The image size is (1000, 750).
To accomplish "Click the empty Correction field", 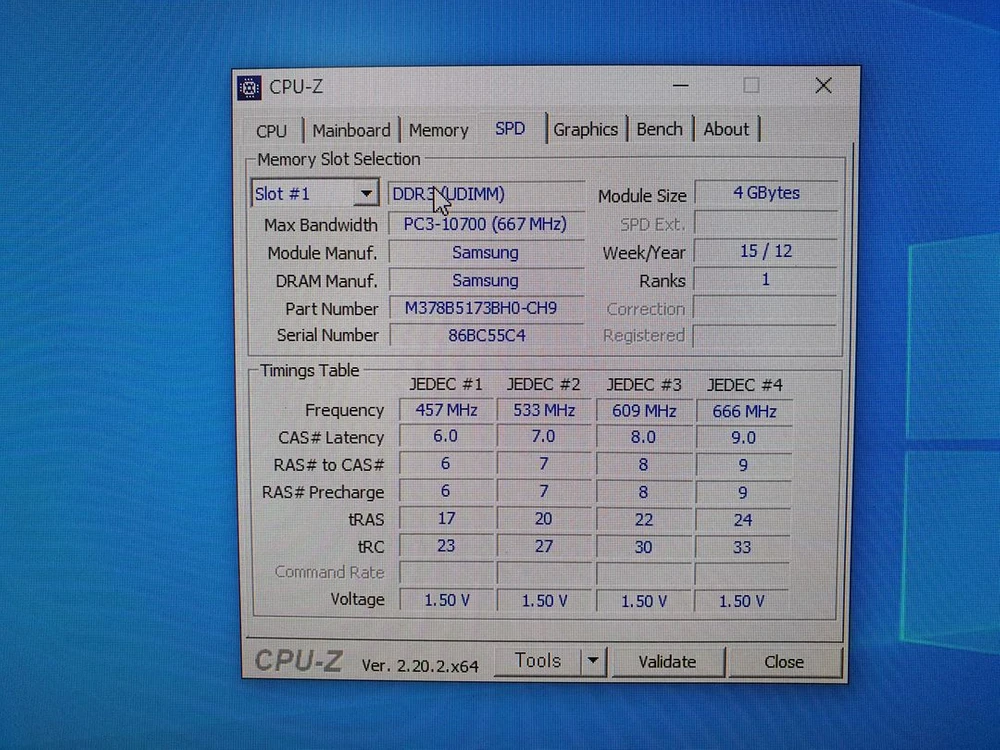I will click(x=765, y=308).
